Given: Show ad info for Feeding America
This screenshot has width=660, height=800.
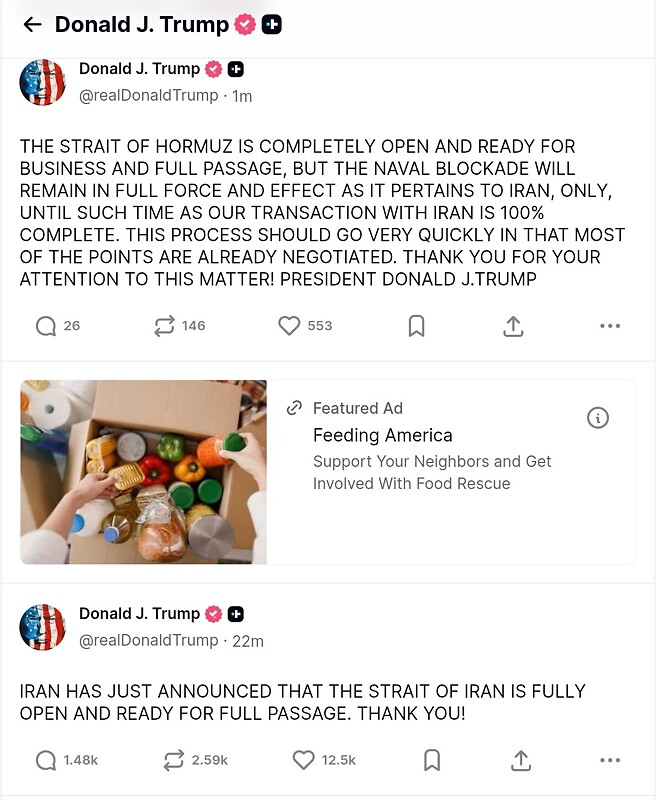Looking at the screenshot, I should (598, 418).
